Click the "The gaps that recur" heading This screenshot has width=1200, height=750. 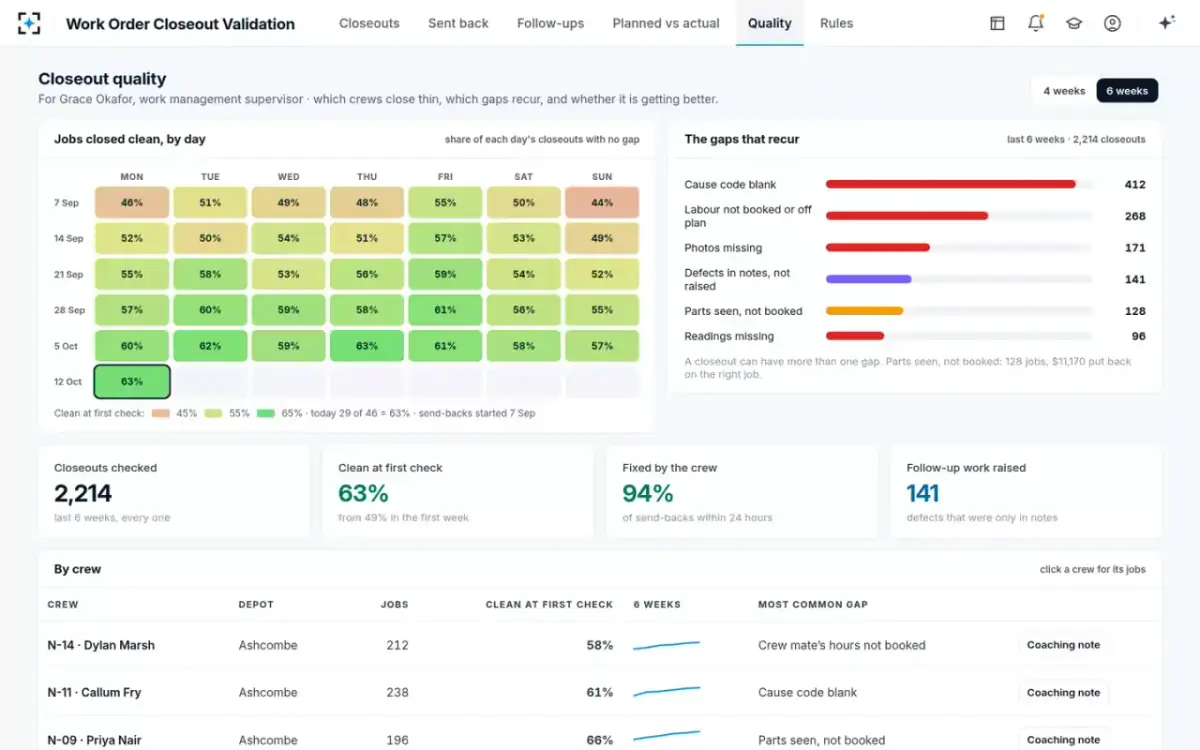point(742,139)
